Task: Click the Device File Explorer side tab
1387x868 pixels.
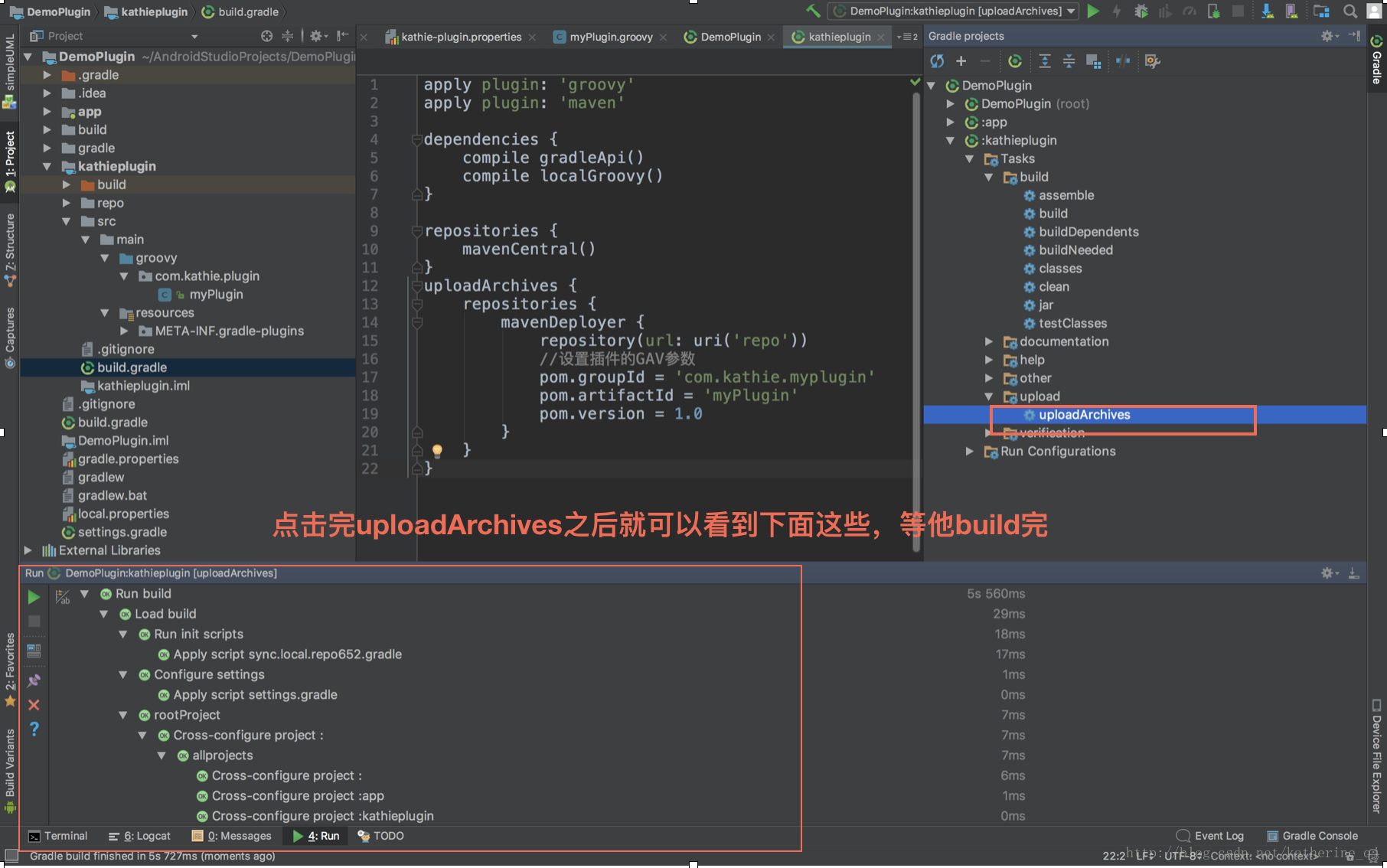Action: click(x=1376, y=756)
